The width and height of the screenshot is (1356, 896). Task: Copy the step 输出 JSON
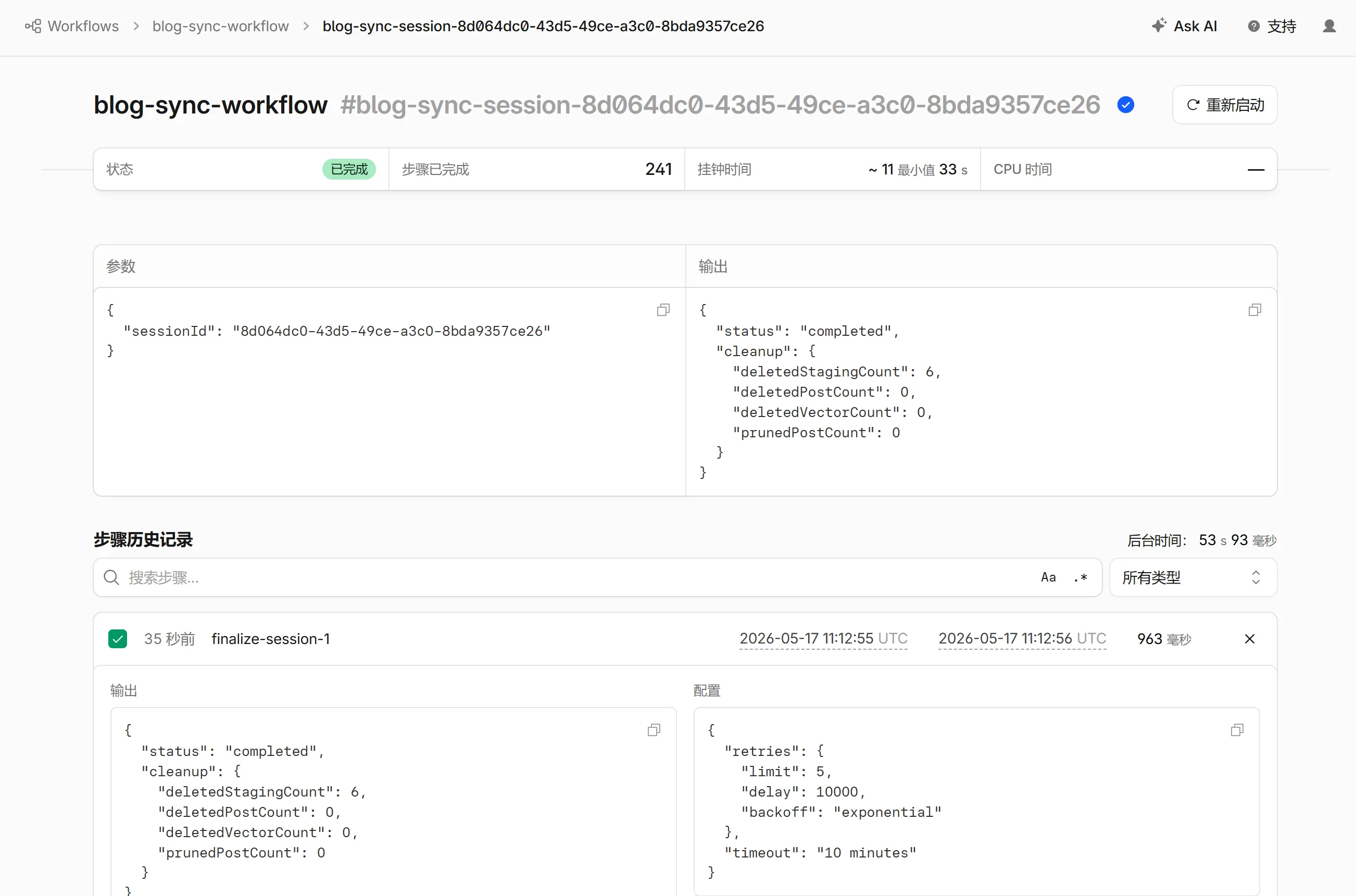[654, 730]
